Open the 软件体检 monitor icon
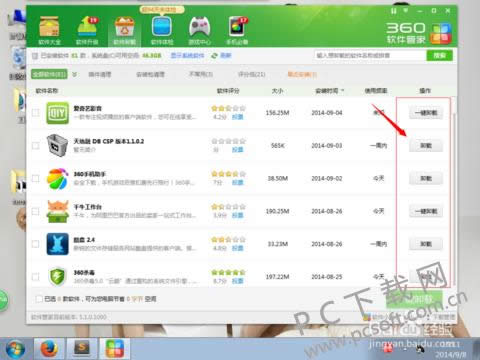The width and height of the screenshot is (480, 360). (x=162, y=27)
